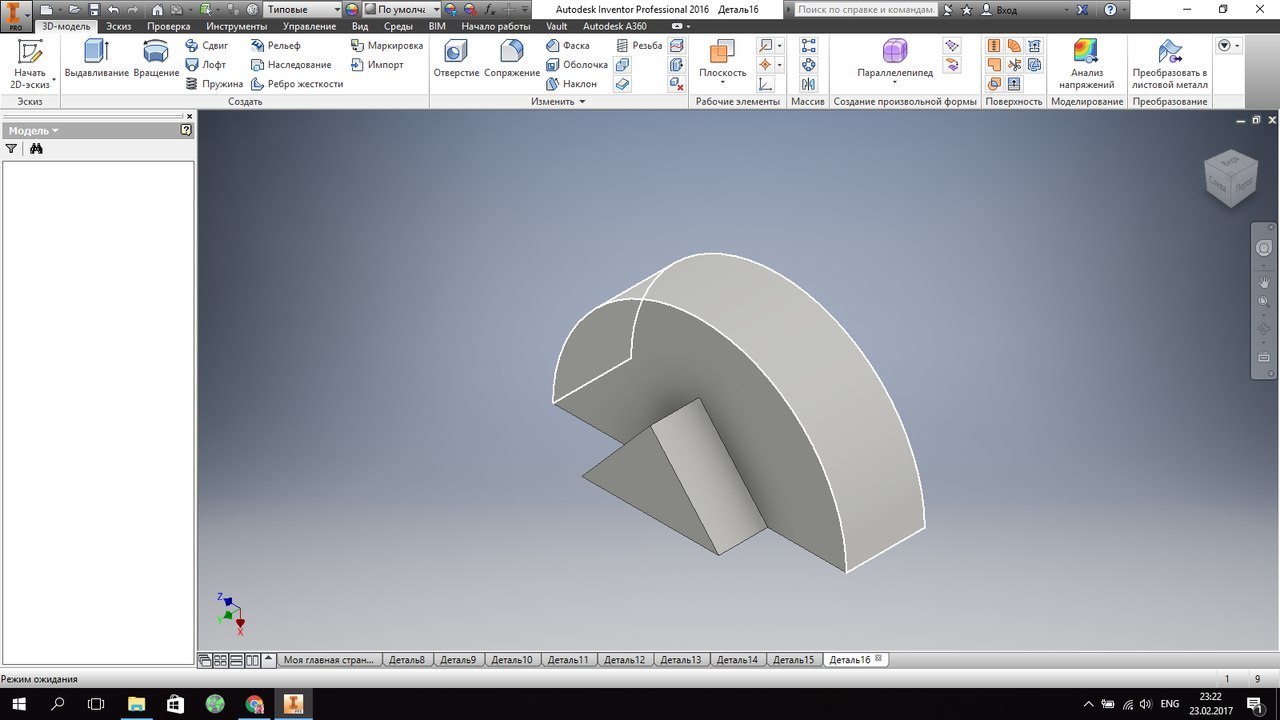Select the Выдавливание (Extrude) tool
The width and height of the screenshot is (1280, 720).
tap(96, 59)
